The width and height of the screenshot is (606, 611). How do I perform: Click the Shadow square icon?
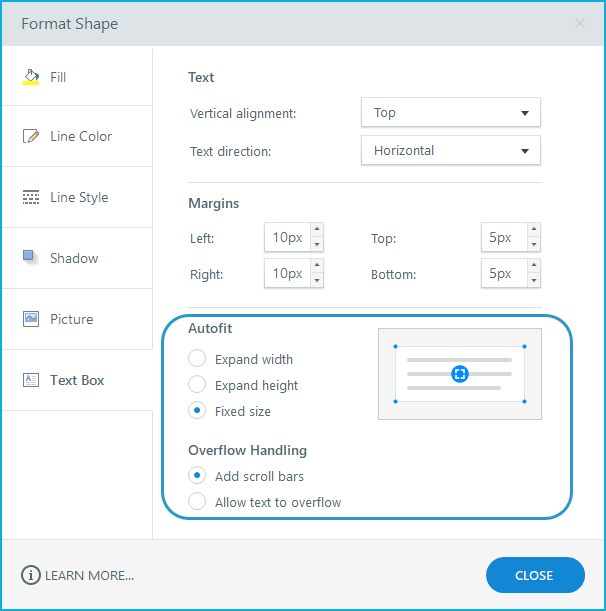coord(31,258)
